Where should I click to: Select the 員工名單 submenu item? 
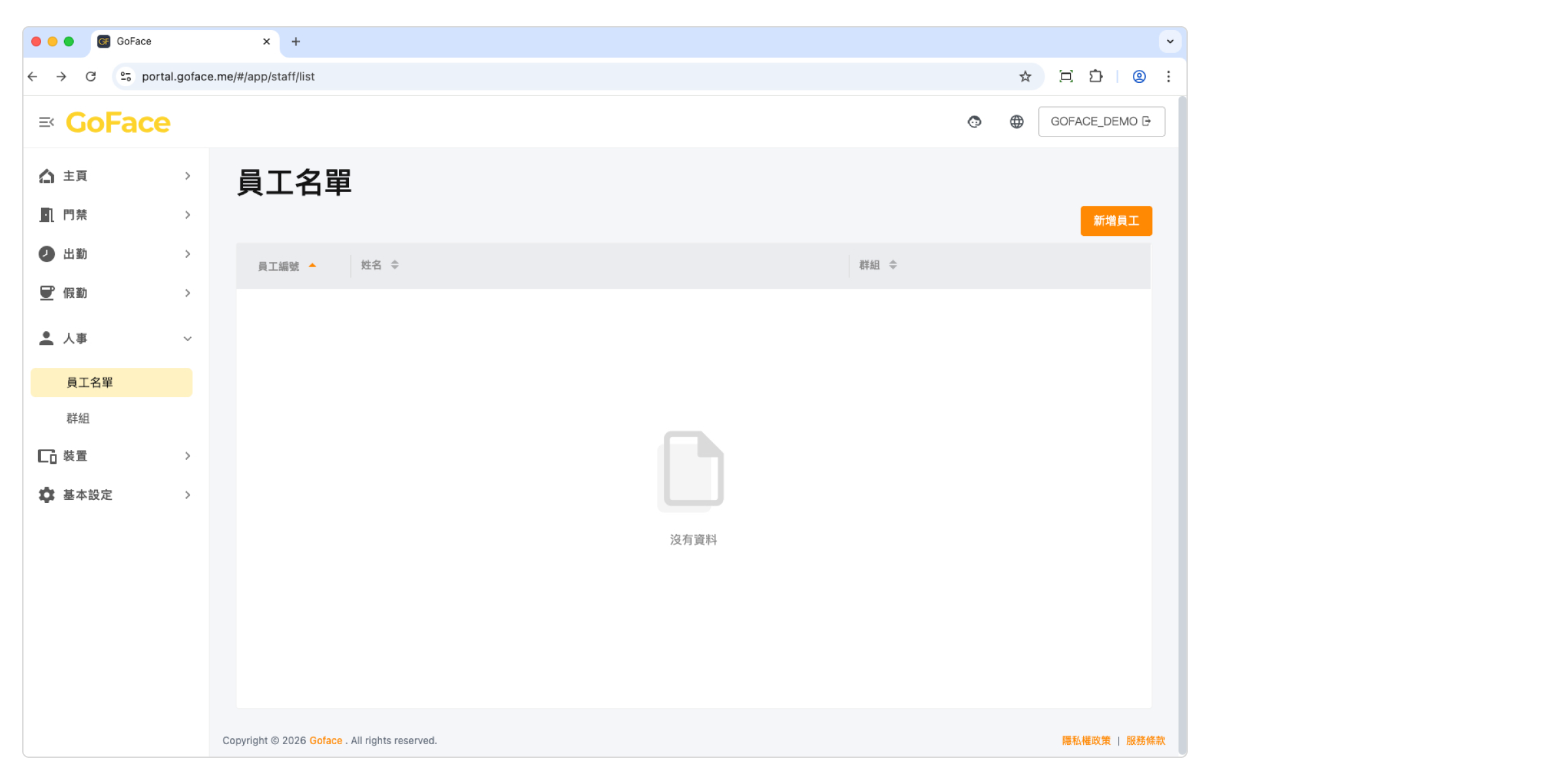[x=90, y=383]
